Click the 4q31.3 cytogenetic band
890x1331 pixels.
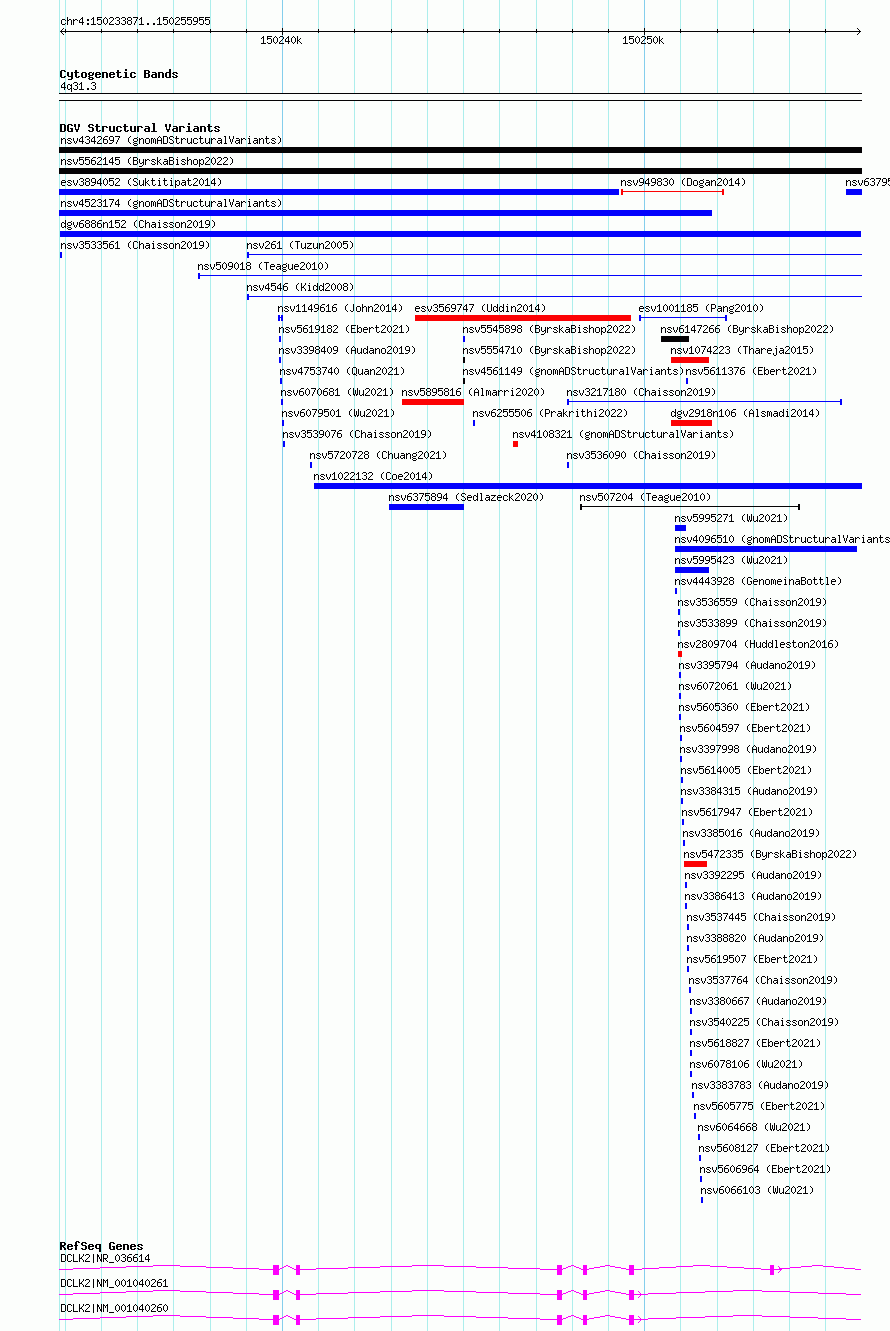point(460,97)
